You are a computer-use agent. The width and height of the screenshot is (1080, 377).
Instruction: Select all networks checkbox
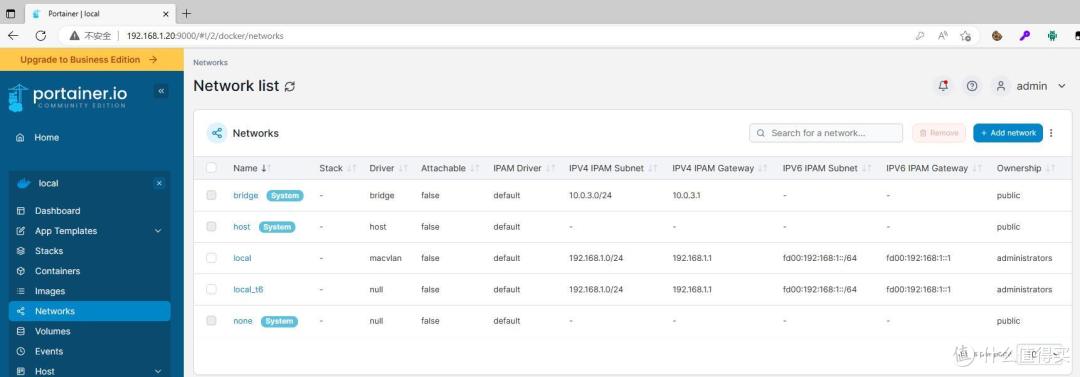(211, 167)
